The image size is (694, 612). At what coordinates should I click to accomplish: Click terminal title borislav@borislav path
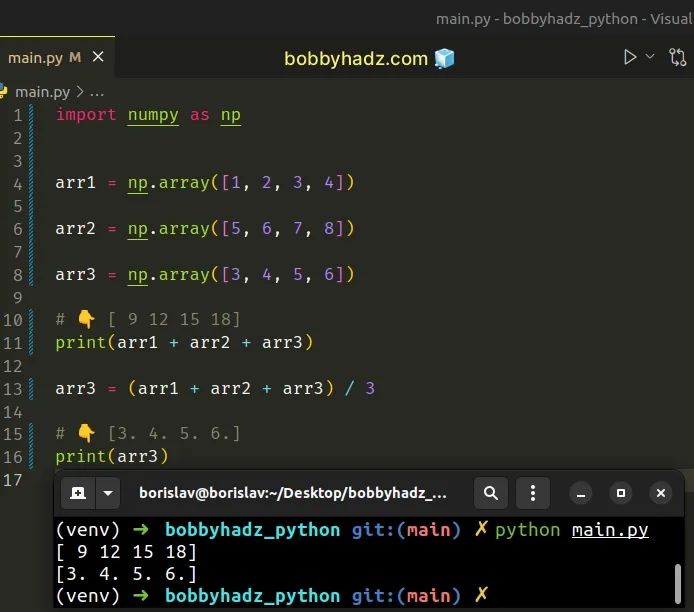point(293,493)
